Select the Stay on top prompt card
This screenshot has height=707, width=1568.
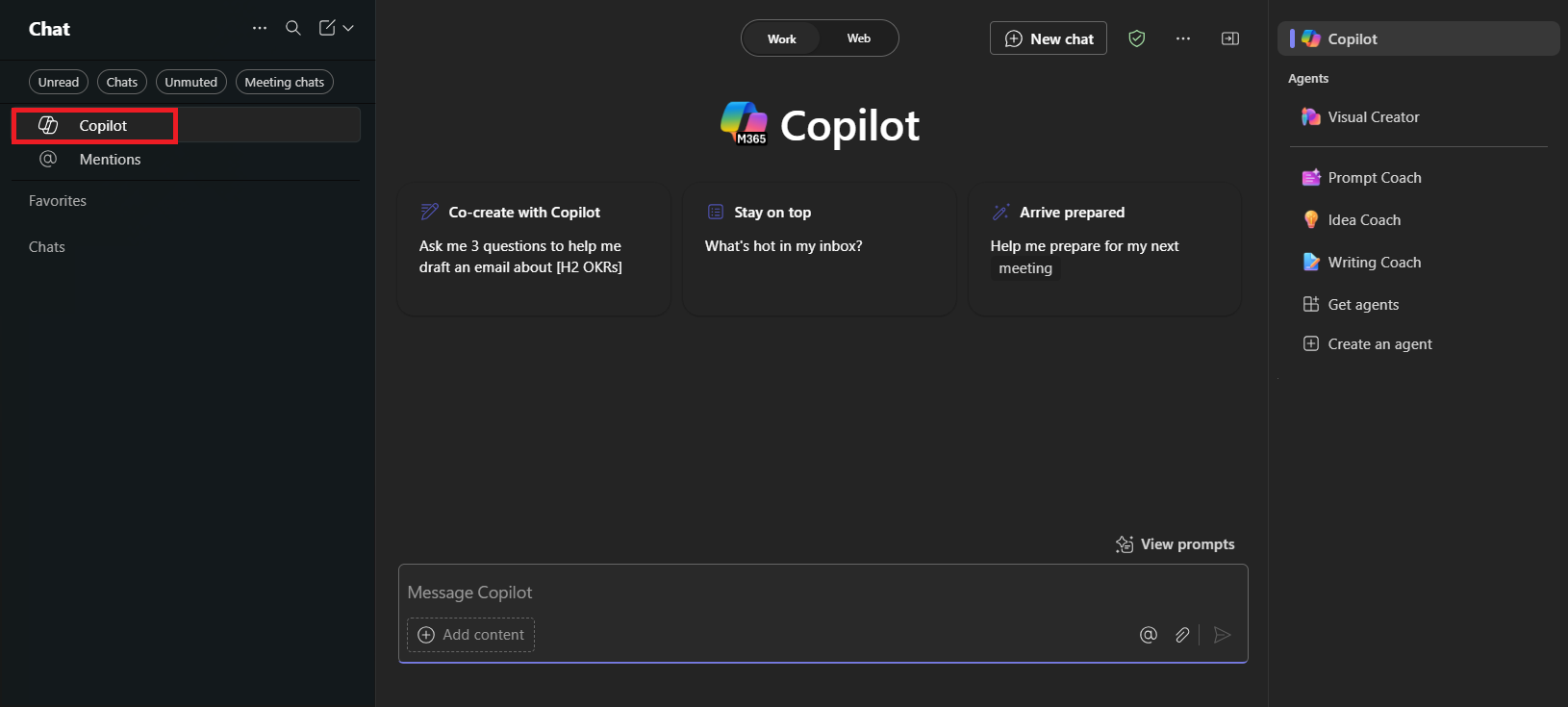pos(820,250)
